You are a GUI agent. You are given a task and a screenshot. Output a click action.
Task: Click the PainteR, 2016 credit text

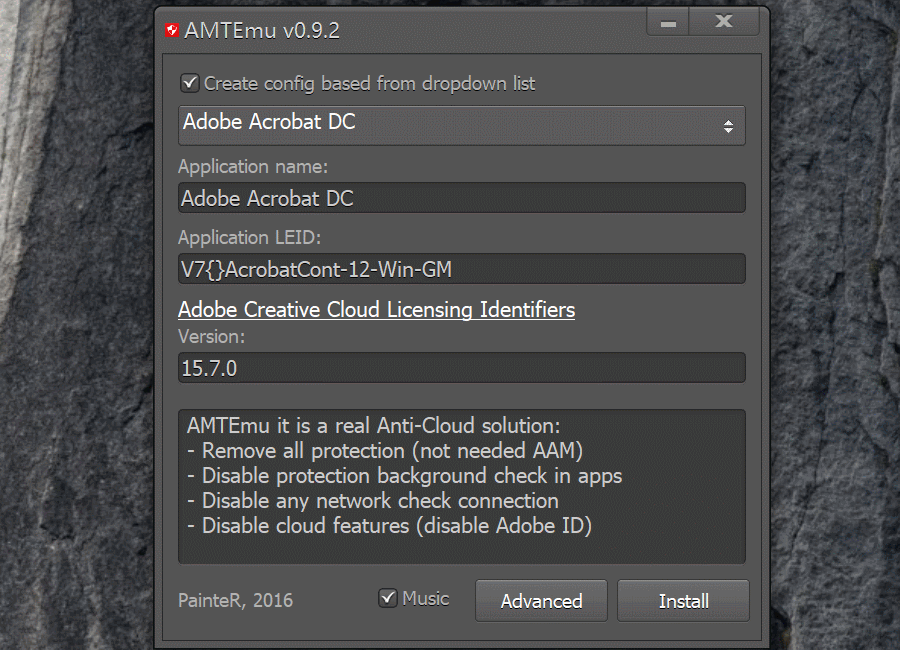(x=235, y=601)
